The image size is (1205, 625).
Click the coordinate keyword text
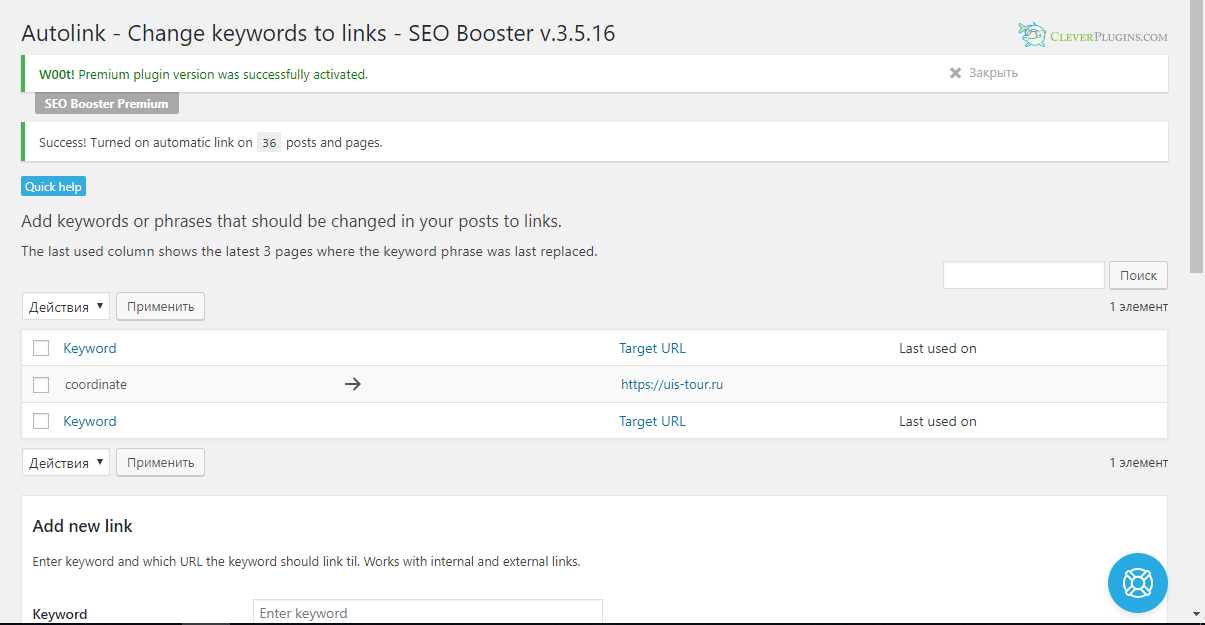(x=96, y=384)
